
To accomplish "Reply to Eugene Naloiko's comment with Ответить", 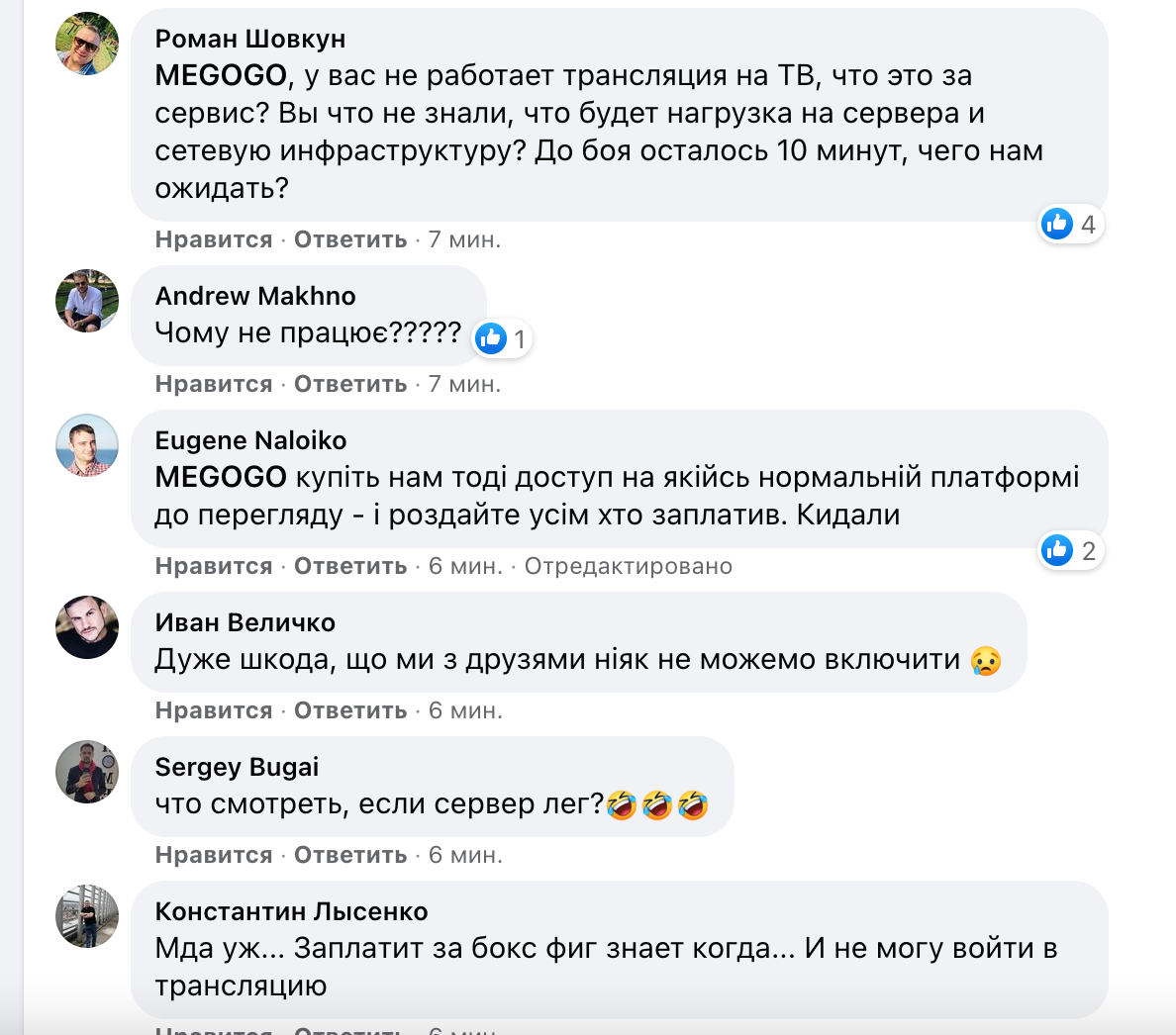I will tap(348, 565).
